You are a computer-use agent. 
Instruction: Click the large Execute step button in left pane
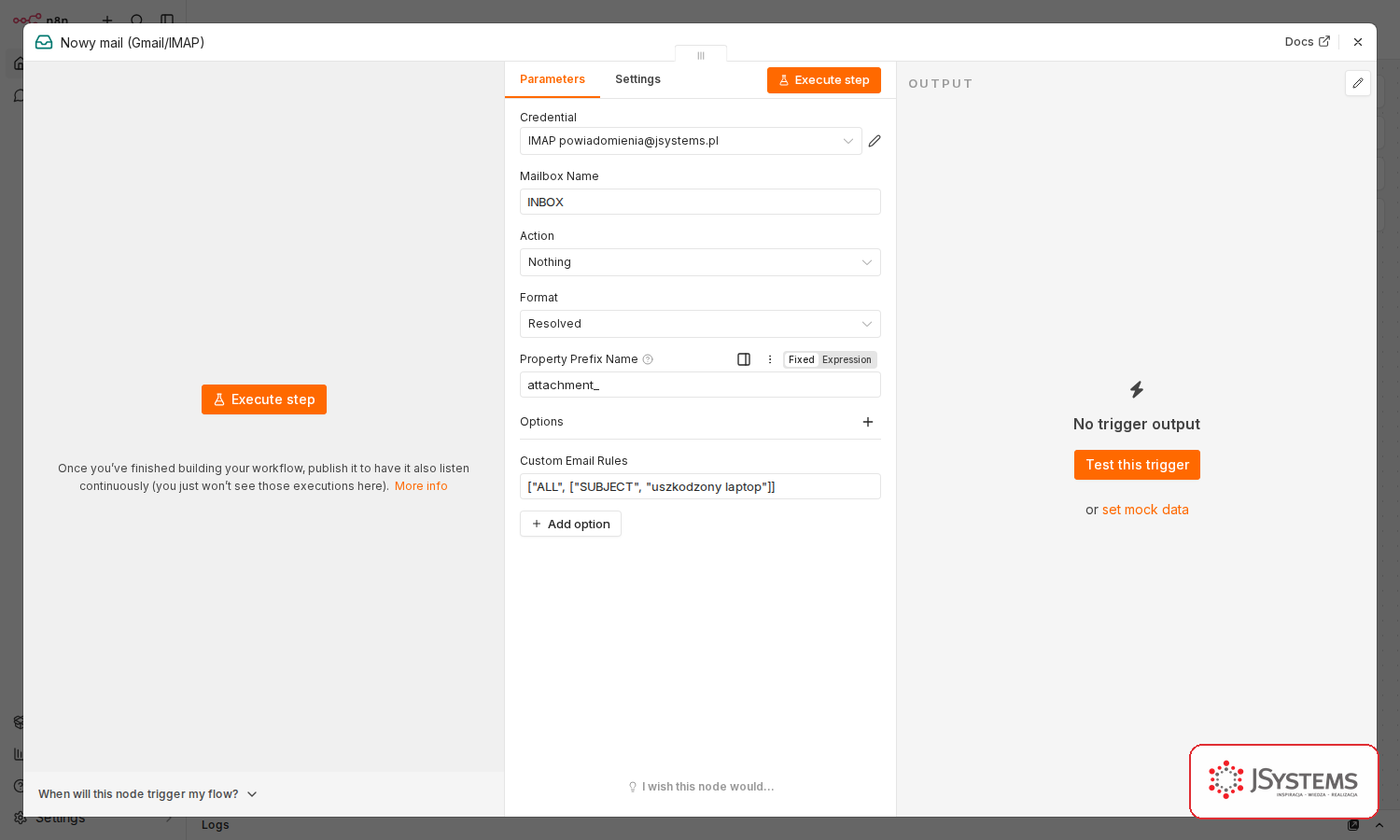click(264, 399)
